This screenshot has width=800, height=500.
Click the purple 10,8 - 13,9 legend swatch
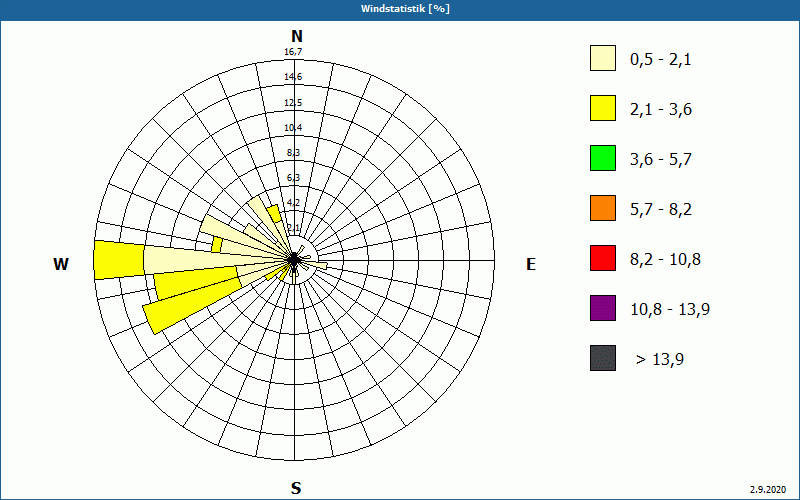coord(603,308)
